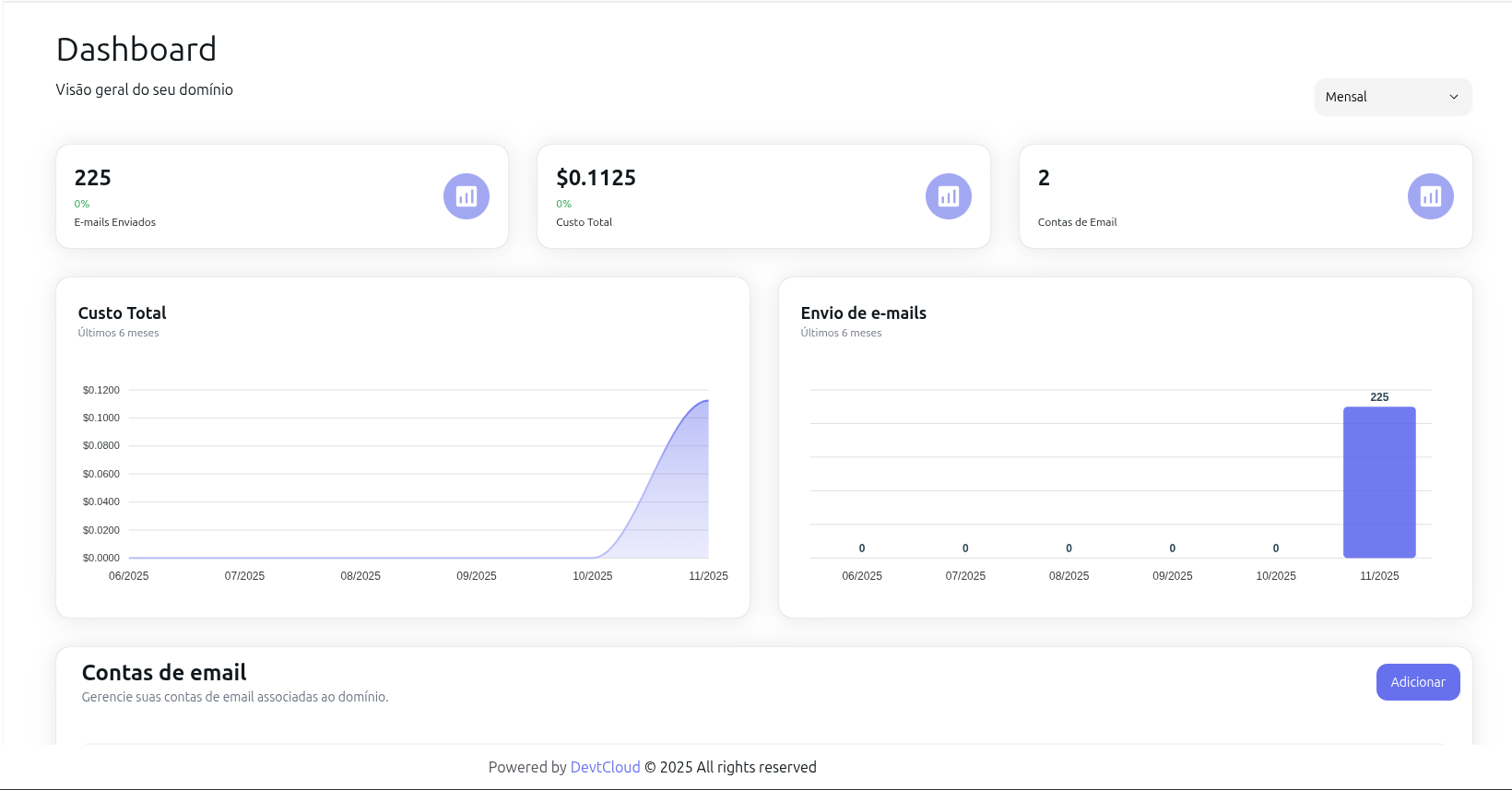1512x790 pixels.
Task: Open the DevtCloud link in footer
Action: tap(605, 767)
